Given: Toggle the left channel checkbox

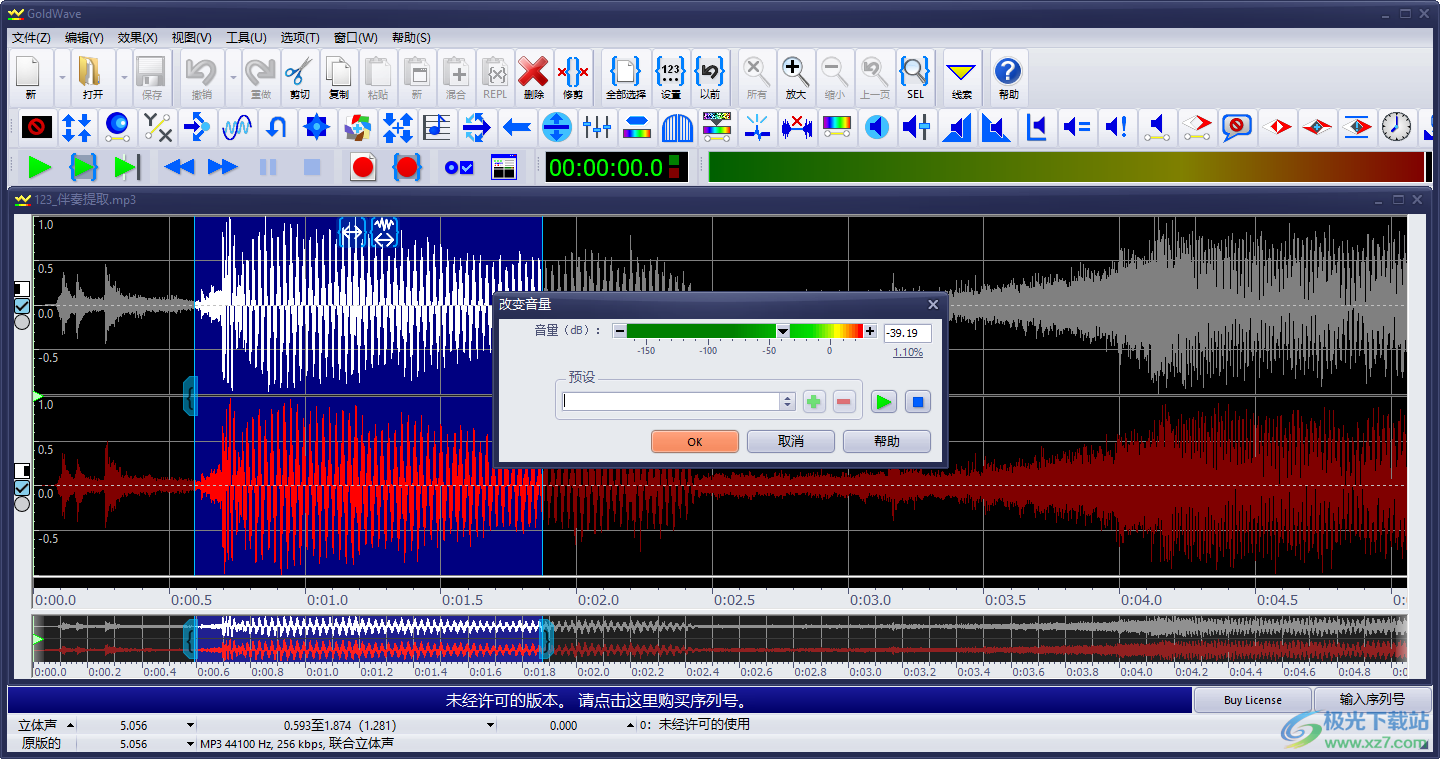Looking at the screenshot, I should [22, 305].
